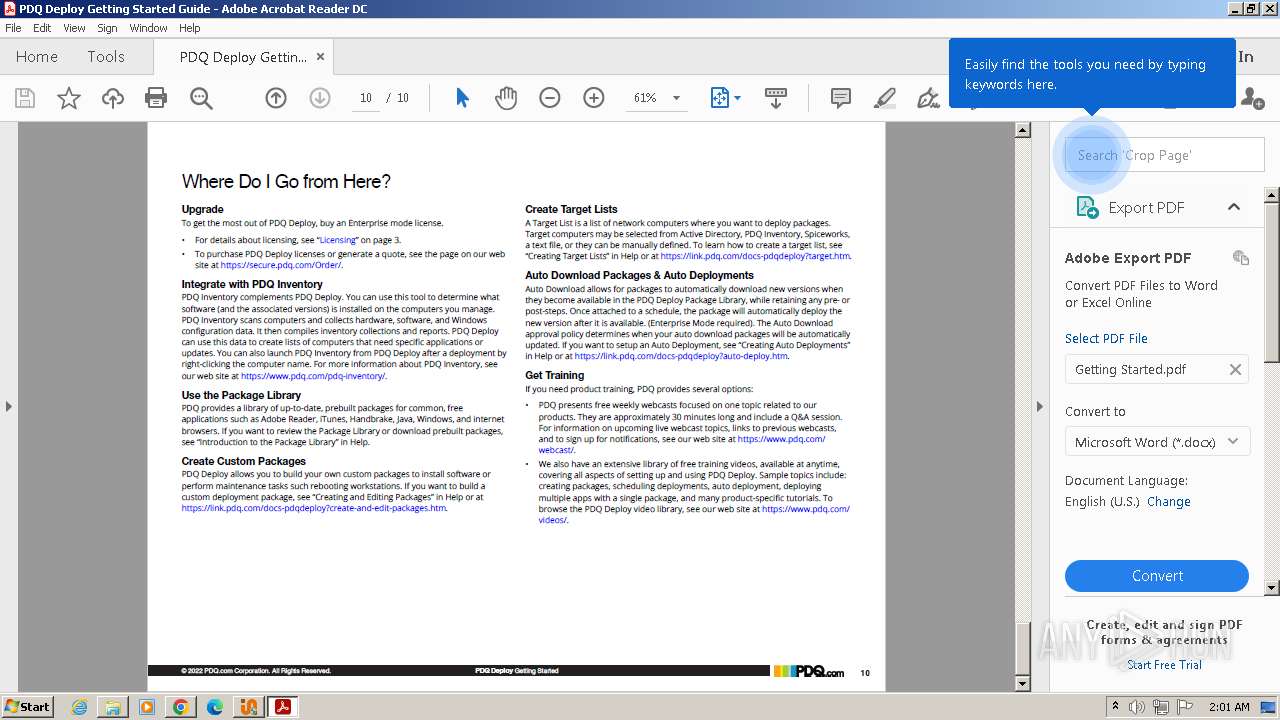This screenshot has width=1280, height=720.
Task: Expand the left navigation pane arrow
Action: coord(8,406)
